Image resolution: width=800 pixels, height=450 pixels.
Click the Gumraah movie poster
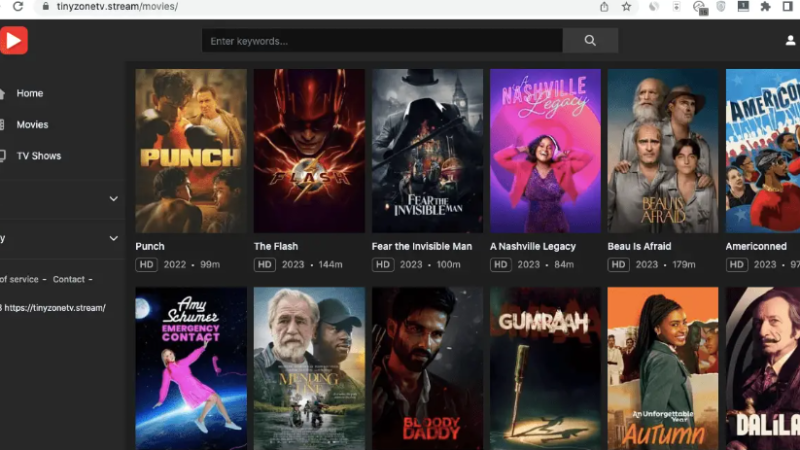click(x=545, y=368)
